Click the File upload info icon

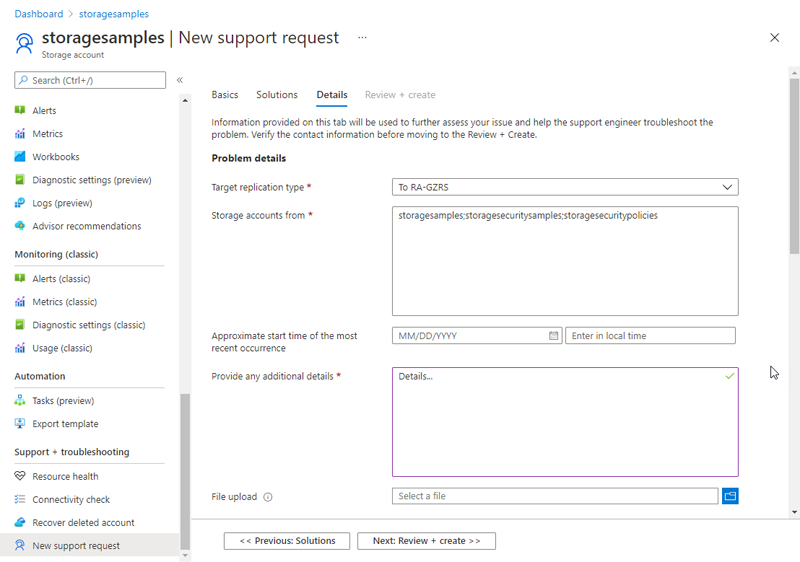click(268, 497)
